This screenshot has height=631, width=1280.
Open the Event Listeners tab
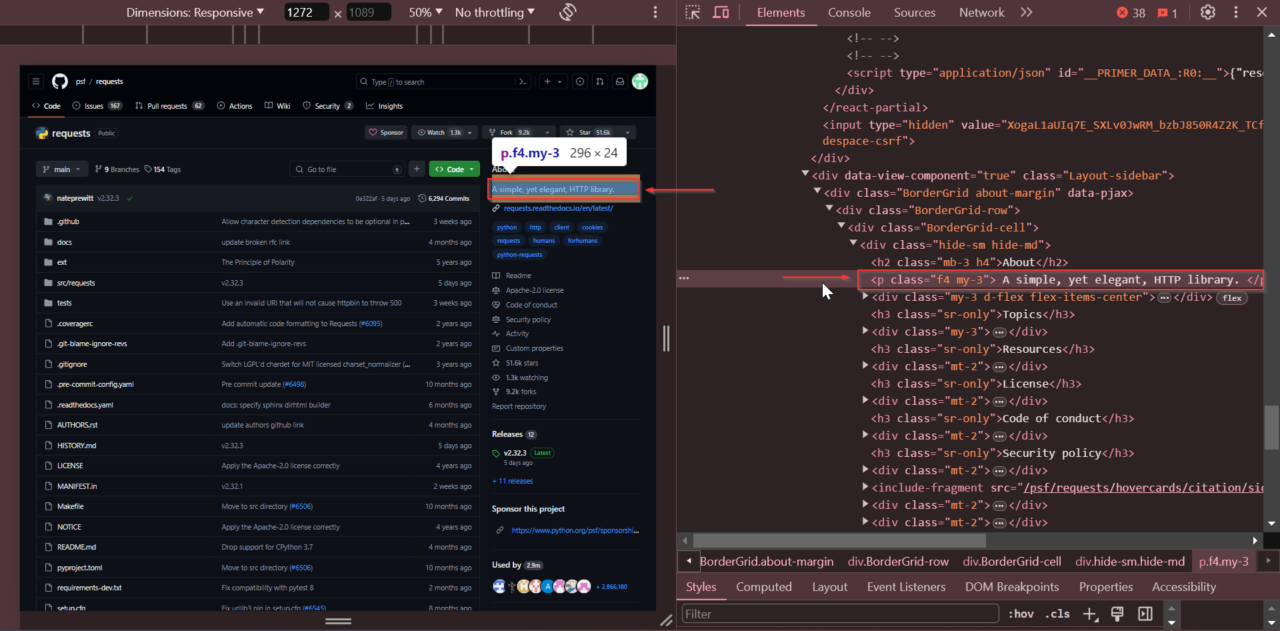[x=907, y=587]
